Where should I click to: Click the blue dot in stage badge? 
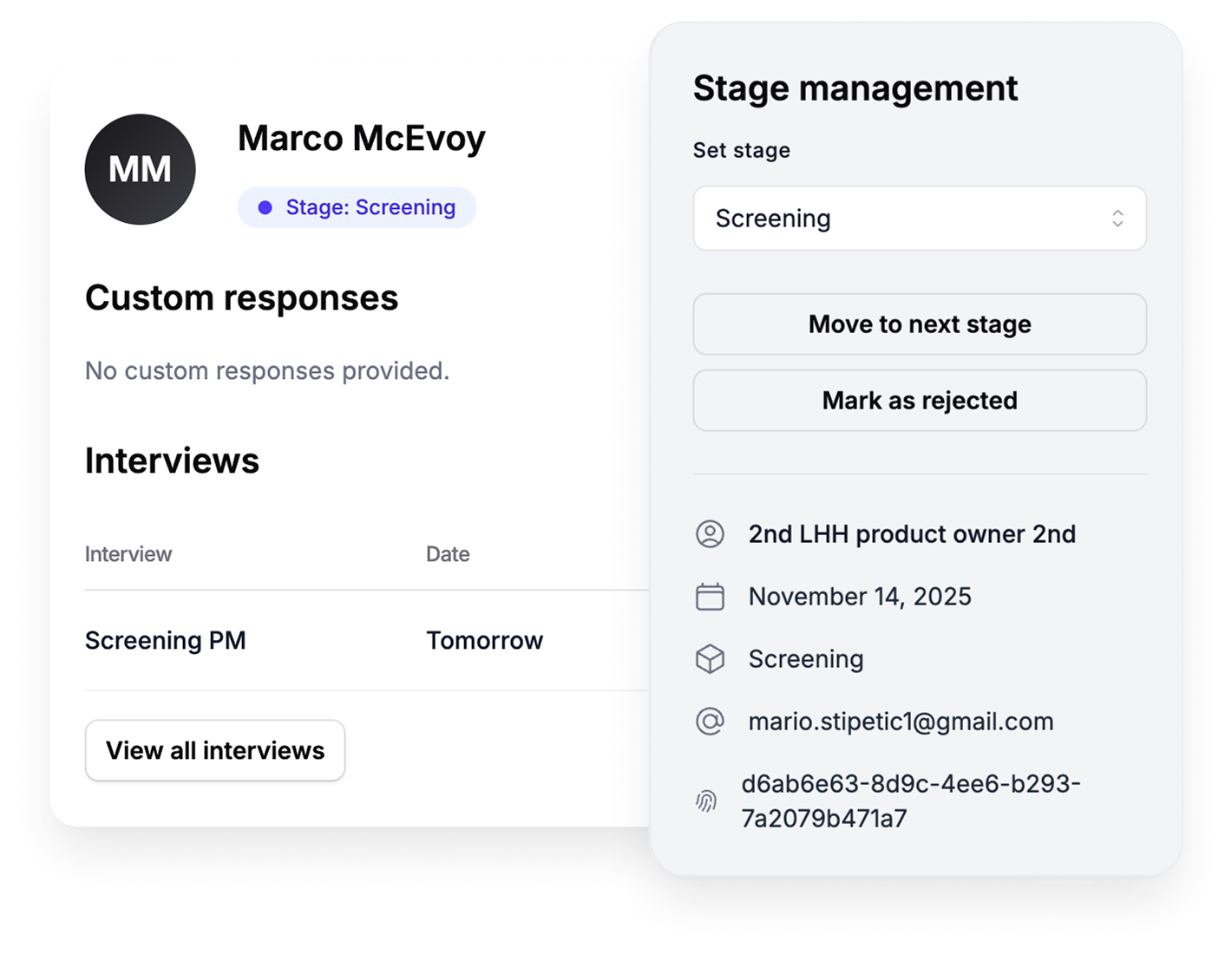265,208
